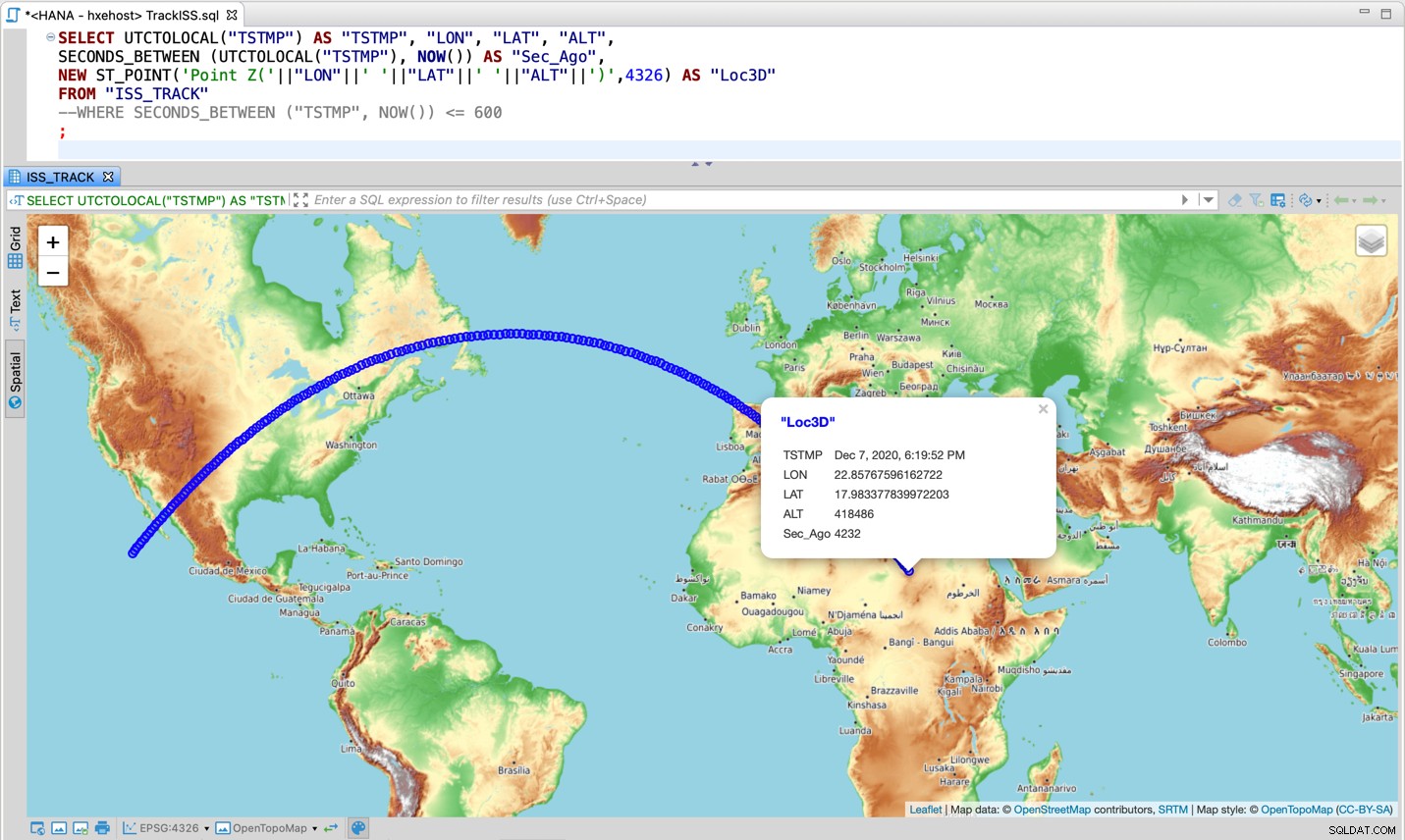1405x840 pixels.
Task: Expand the filter panel icon
Action: point(300,200)
